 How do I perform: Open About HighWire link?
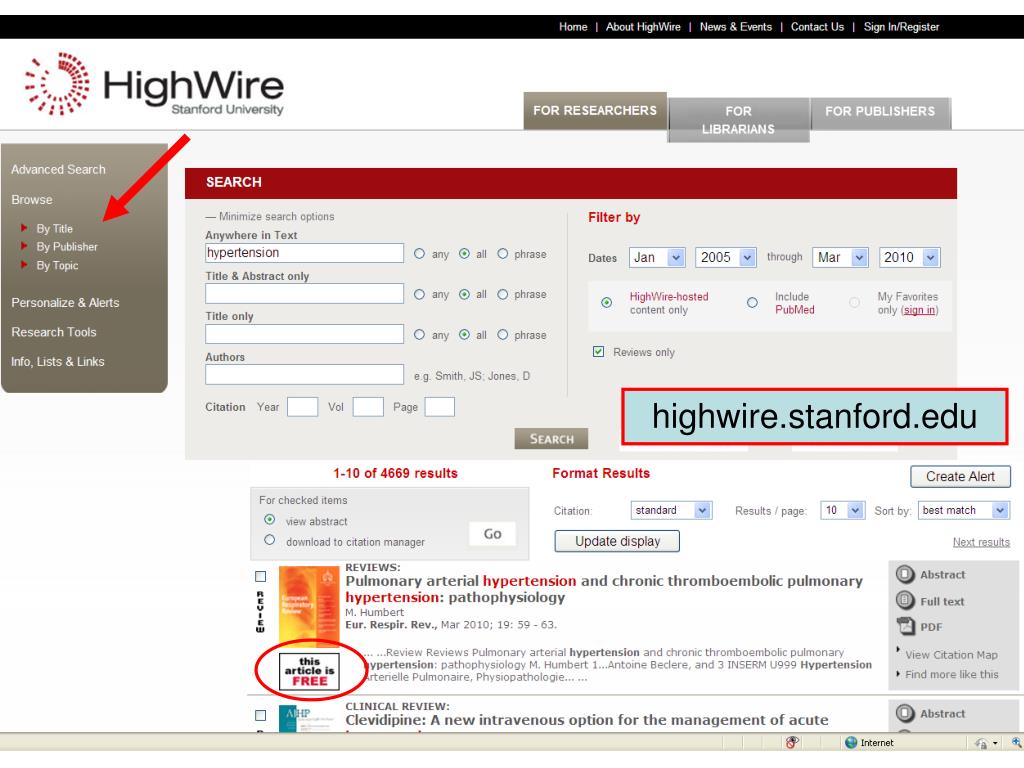pos(643,27)
